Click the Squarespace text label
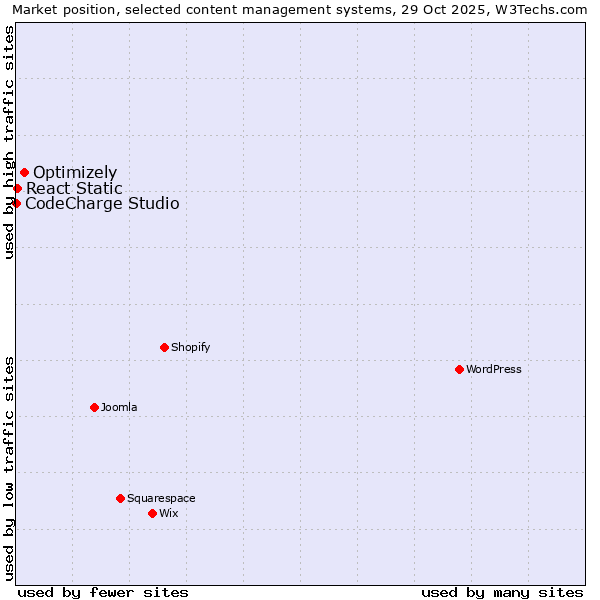 click(x=161, y=498)
